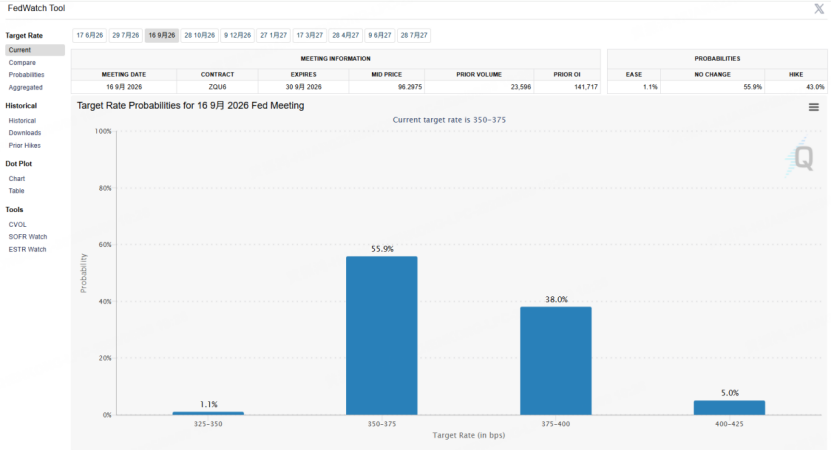Close the FedWatch Tool panel
The width and height of the screenshot is (831, 451).
[819, 8]
